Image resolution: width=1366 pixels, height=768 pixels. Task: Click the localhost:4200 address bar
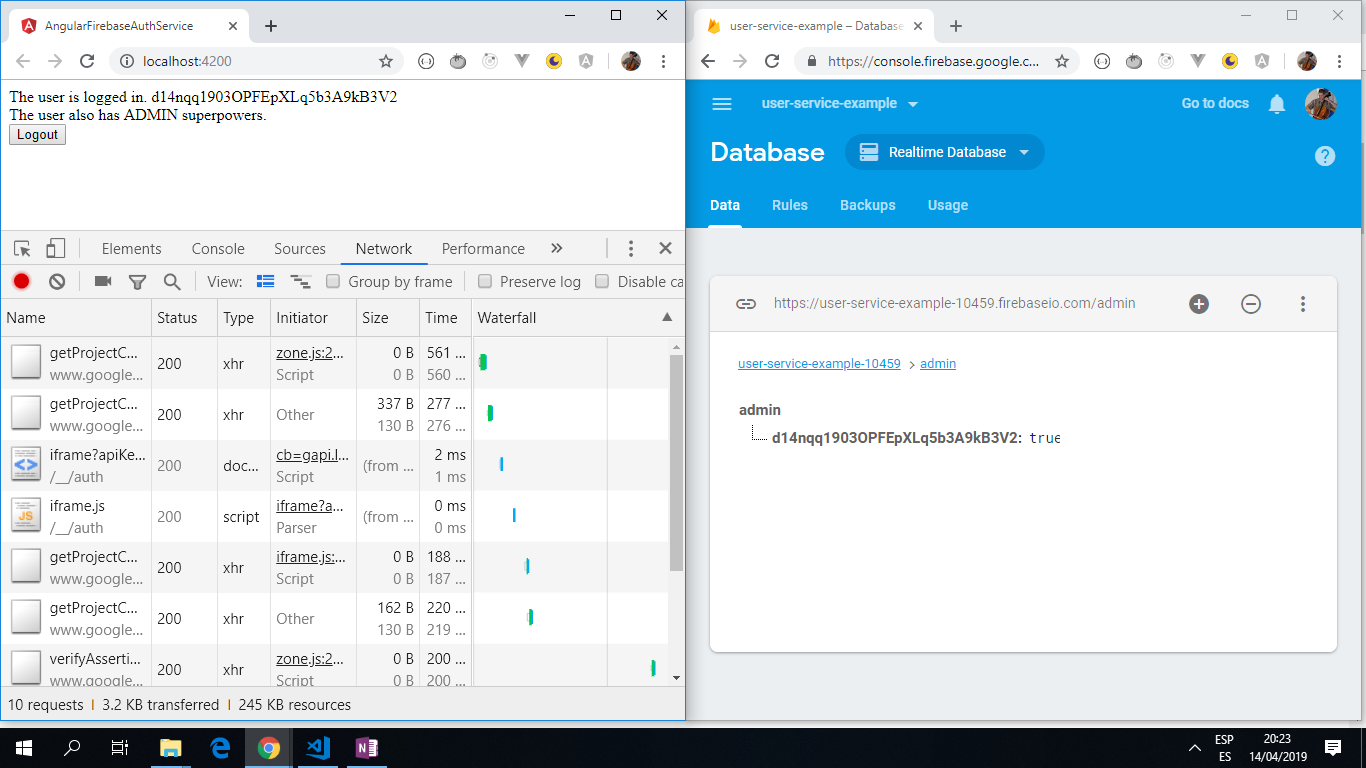256,61
